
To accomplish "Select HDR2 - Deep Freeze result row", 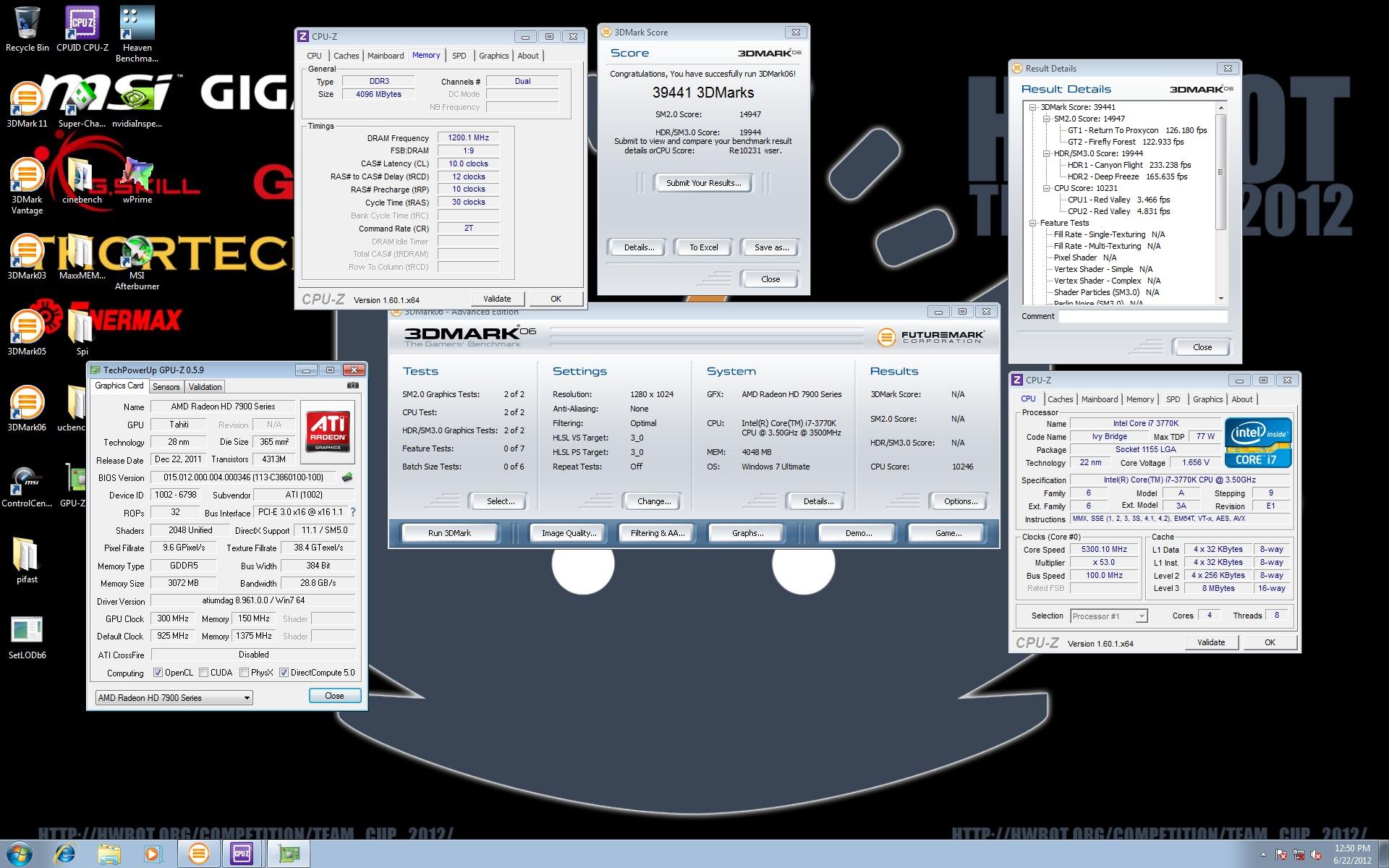I will pos(1127,176).
